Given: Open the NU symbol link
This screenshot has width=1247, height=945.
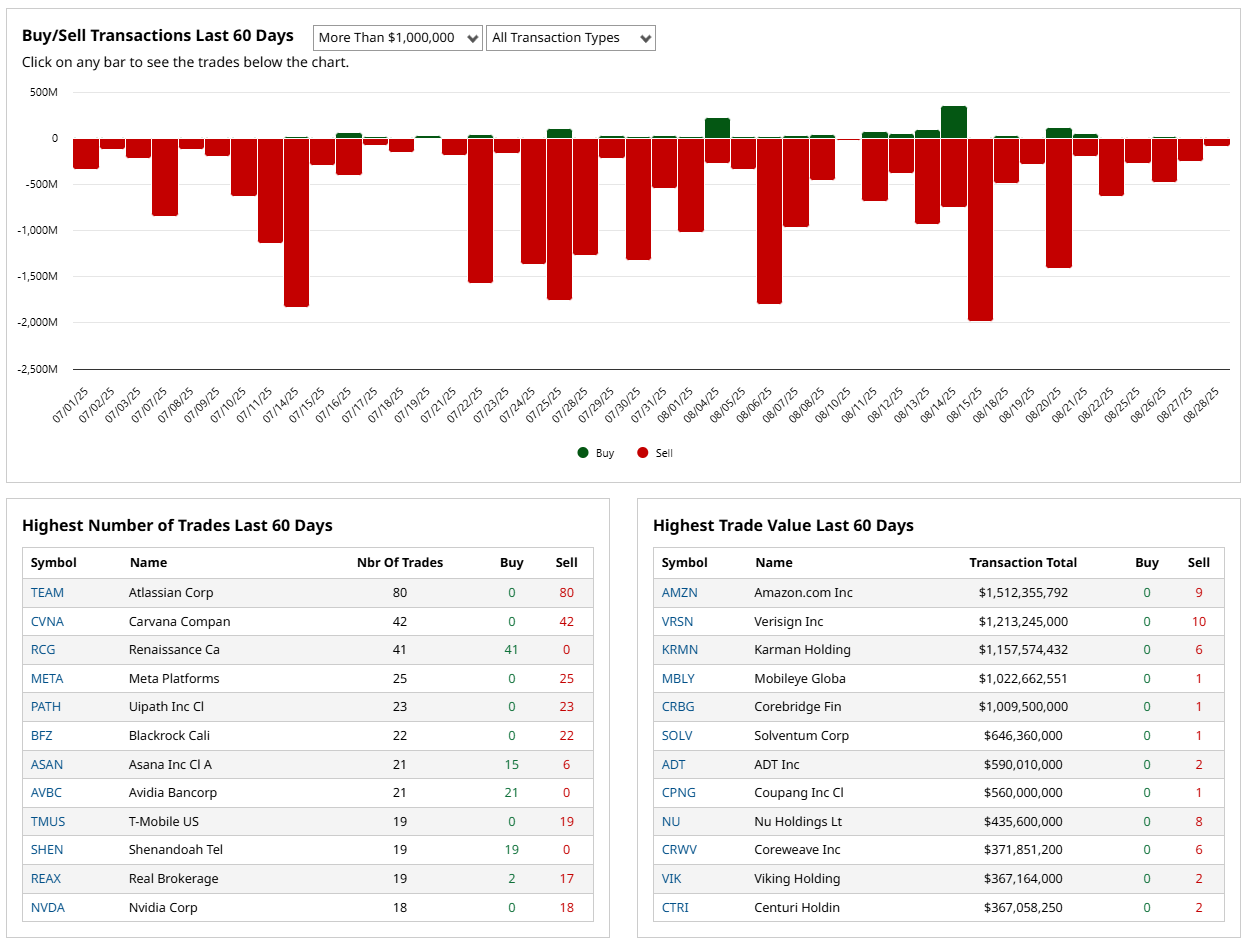Looking at the screenshot, I should pyautogui.click(x=671, y=822).
